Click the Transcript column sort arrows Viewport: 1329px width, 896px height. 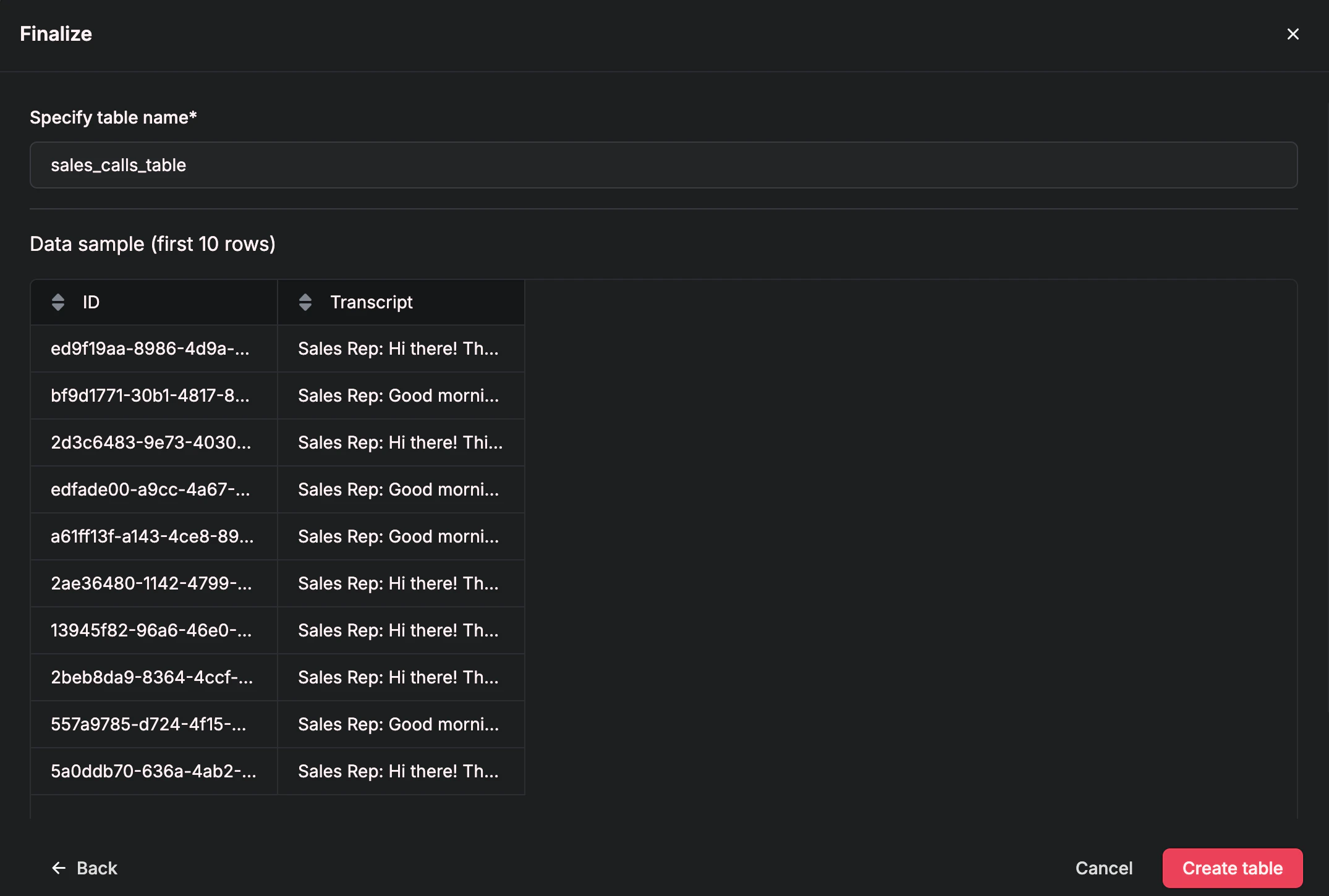pyautogui.click(x=305, y=302)
